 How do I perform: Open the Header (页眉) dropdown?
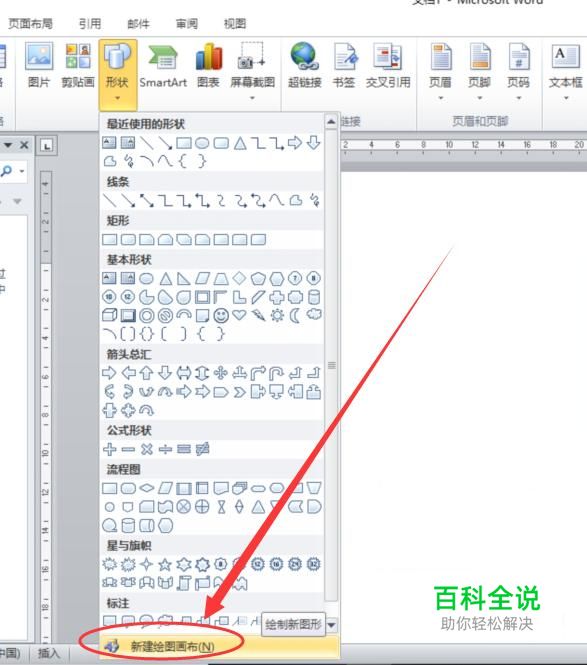pos(440,71)
